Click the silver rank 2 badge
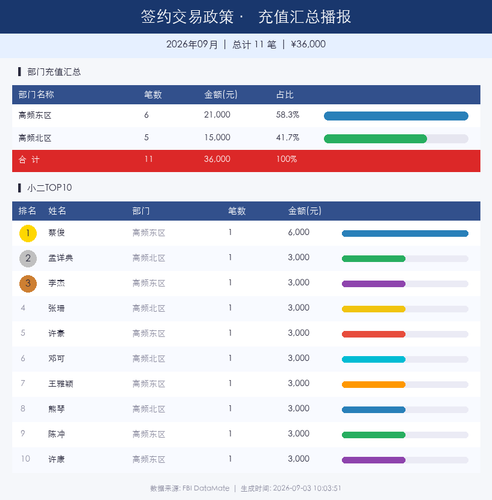This screenshot has height=500, width=492. tap(28, 258)
